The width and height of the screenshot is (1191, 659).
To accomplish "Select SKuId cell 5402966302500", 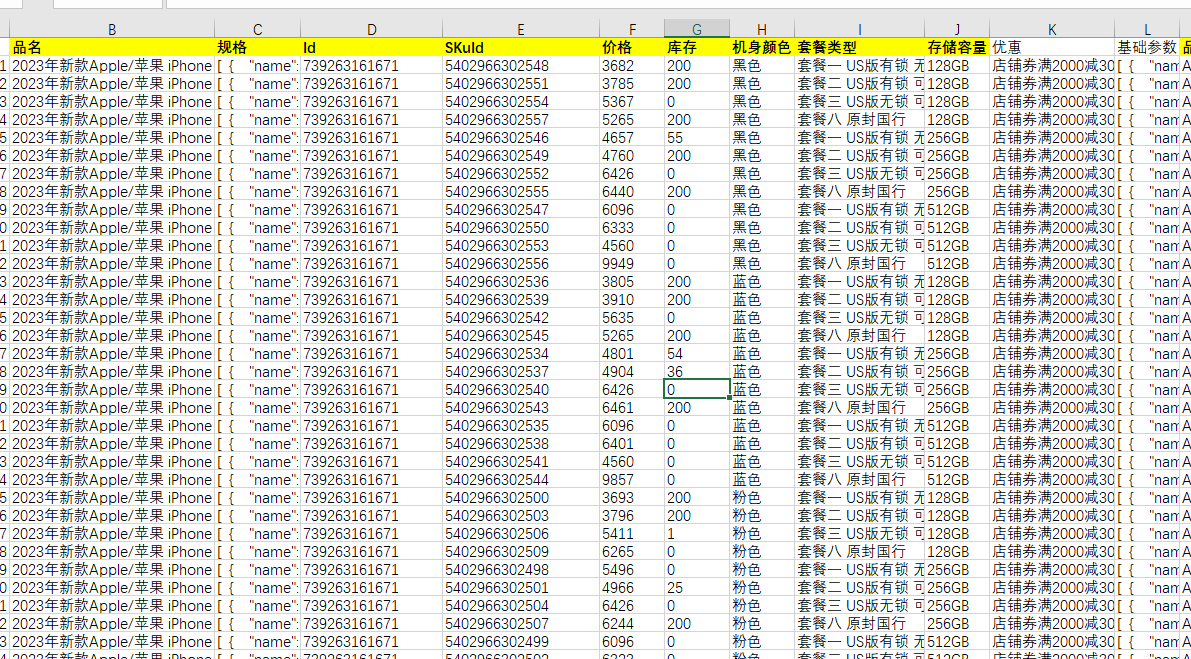I will 520,497.
